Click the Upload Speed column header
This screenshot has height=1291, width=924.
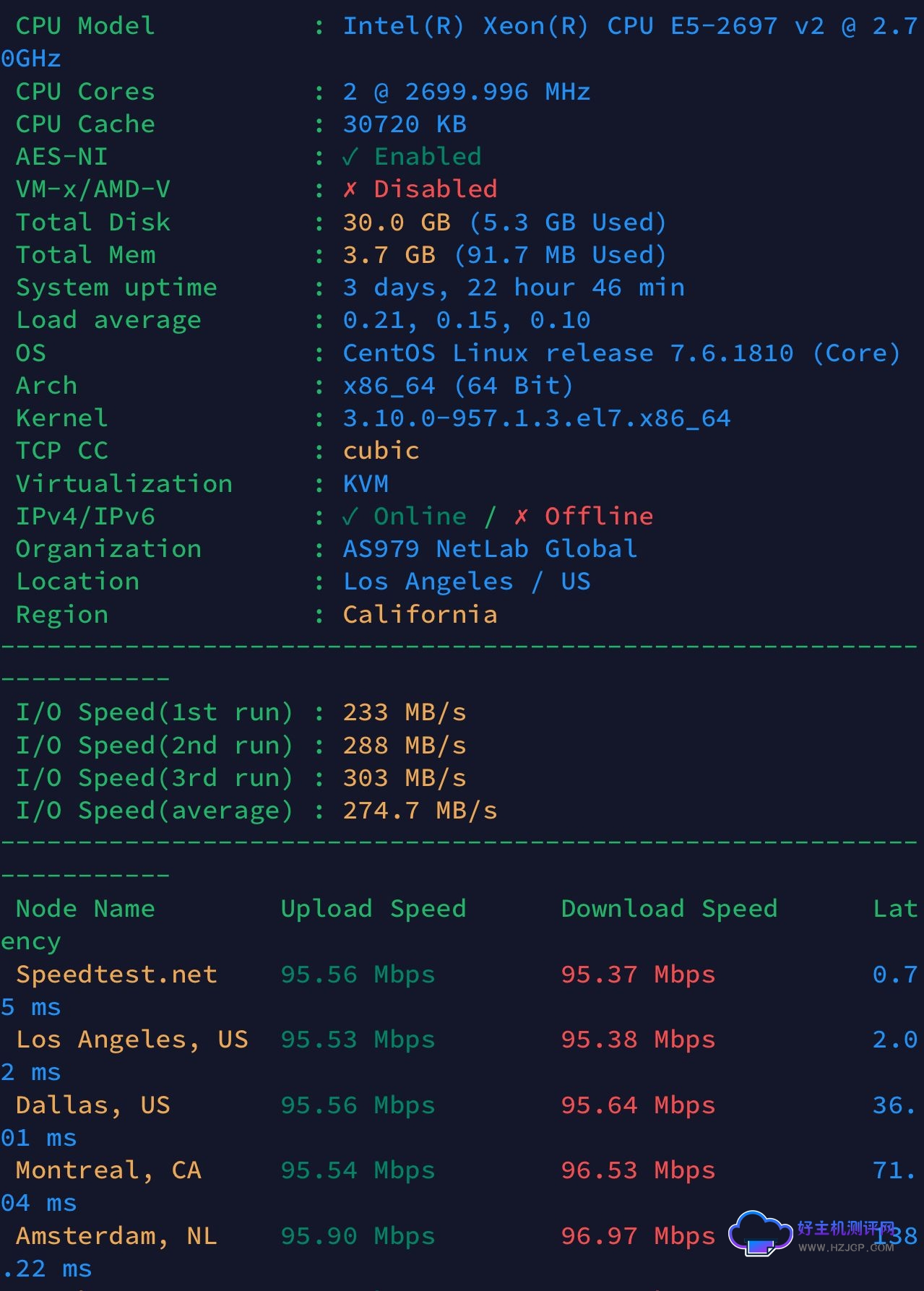point(373,909)
